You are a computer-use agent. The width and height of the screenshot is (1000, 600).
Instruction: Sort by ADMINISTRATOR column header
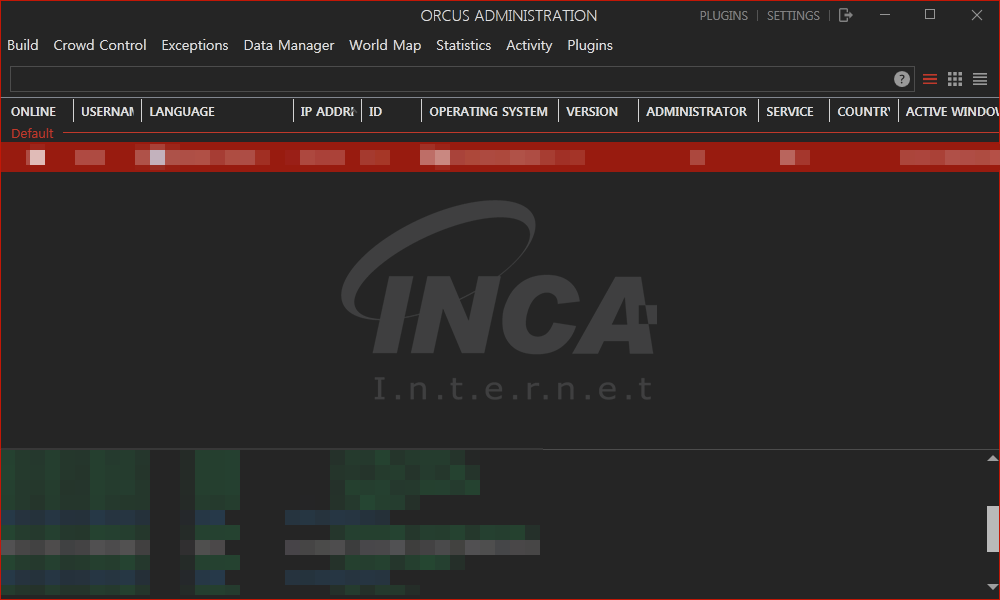[x=698, y=112]
